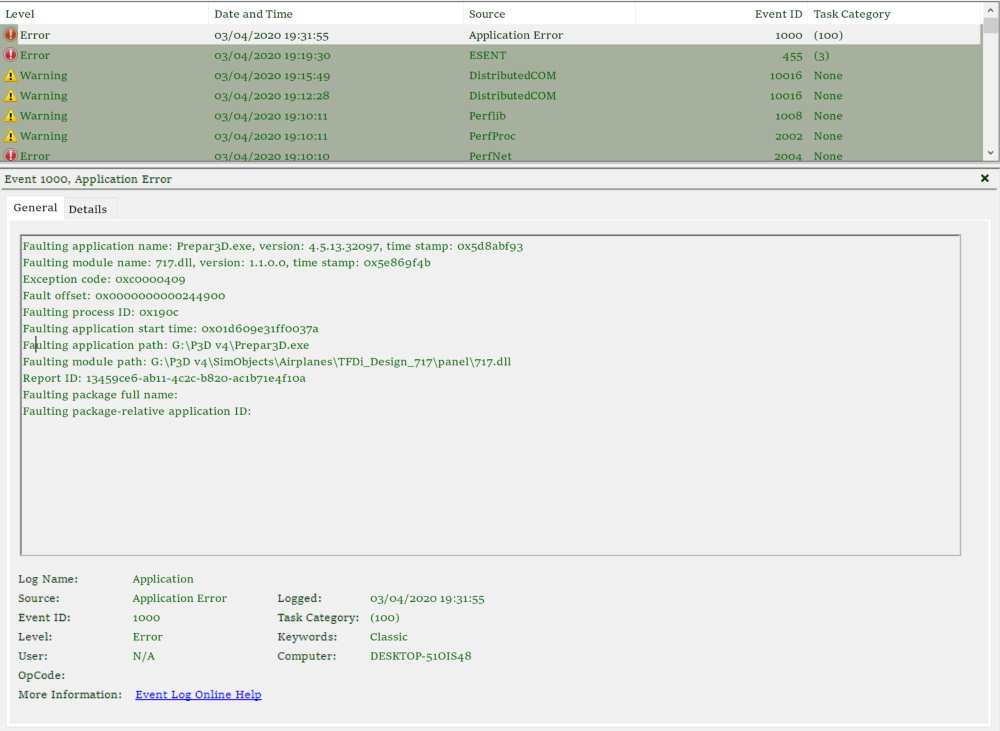1000x731 pixels.
Task: Click the event list vertical scrollbar thumb
Action: [990, 26]
